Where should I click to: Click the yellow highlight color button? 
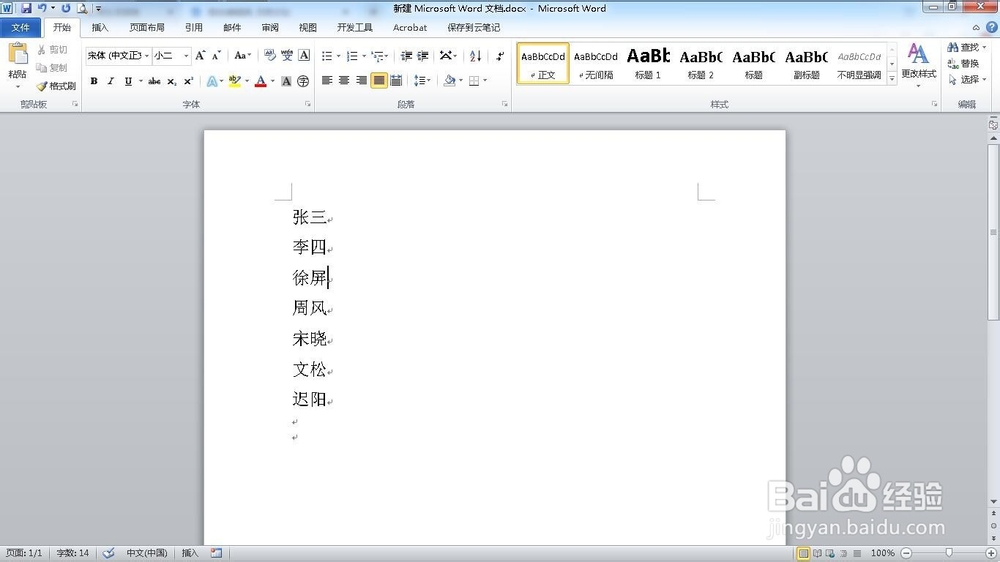click(x=235, y=81)
